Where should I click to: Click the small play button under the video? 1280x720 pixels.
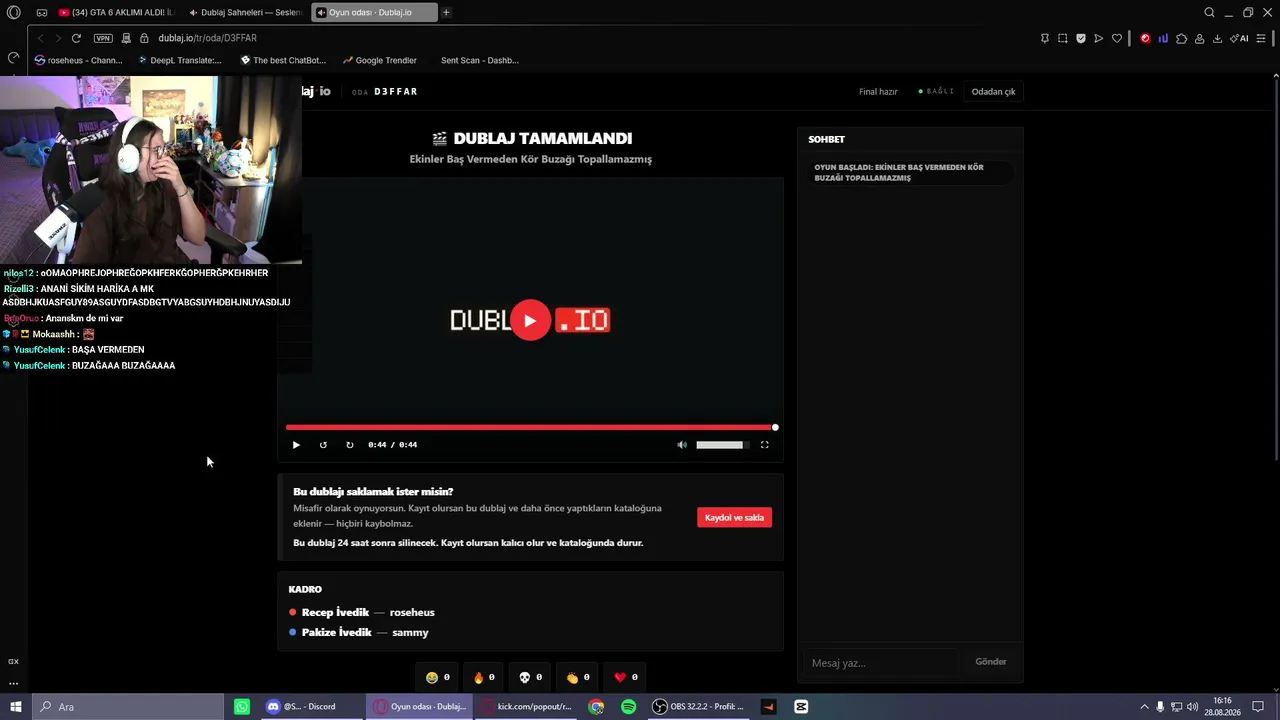coord(296,445)
